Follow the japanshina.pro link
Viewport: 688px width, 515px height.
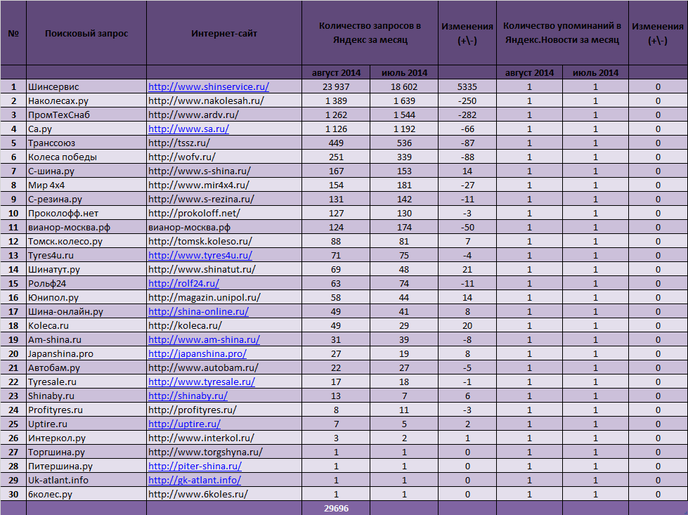[197, 354]
